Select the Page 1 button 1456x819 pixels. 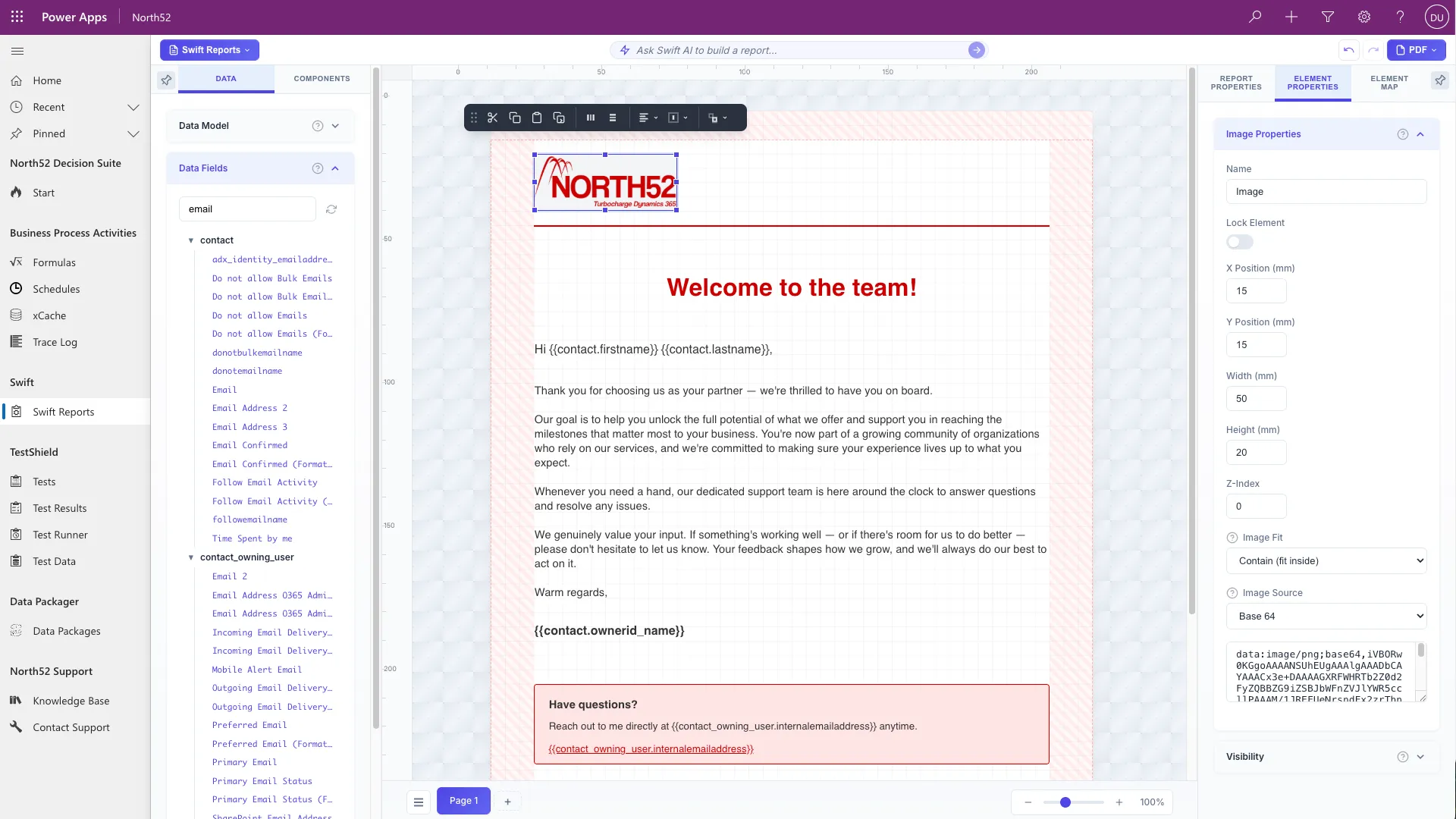(x=463, y=801)
